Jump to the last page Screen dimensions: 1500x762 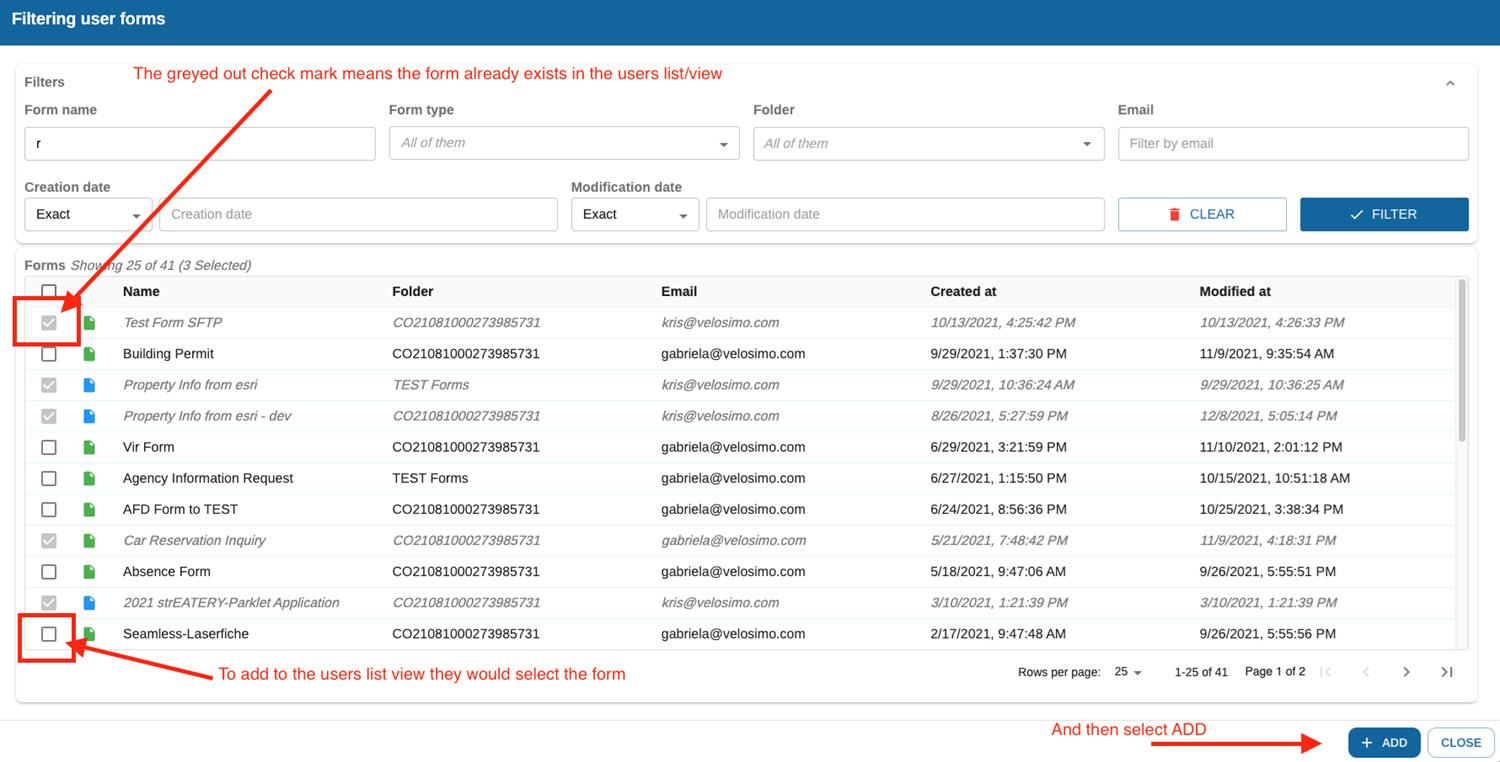[x=1446, y=672]
